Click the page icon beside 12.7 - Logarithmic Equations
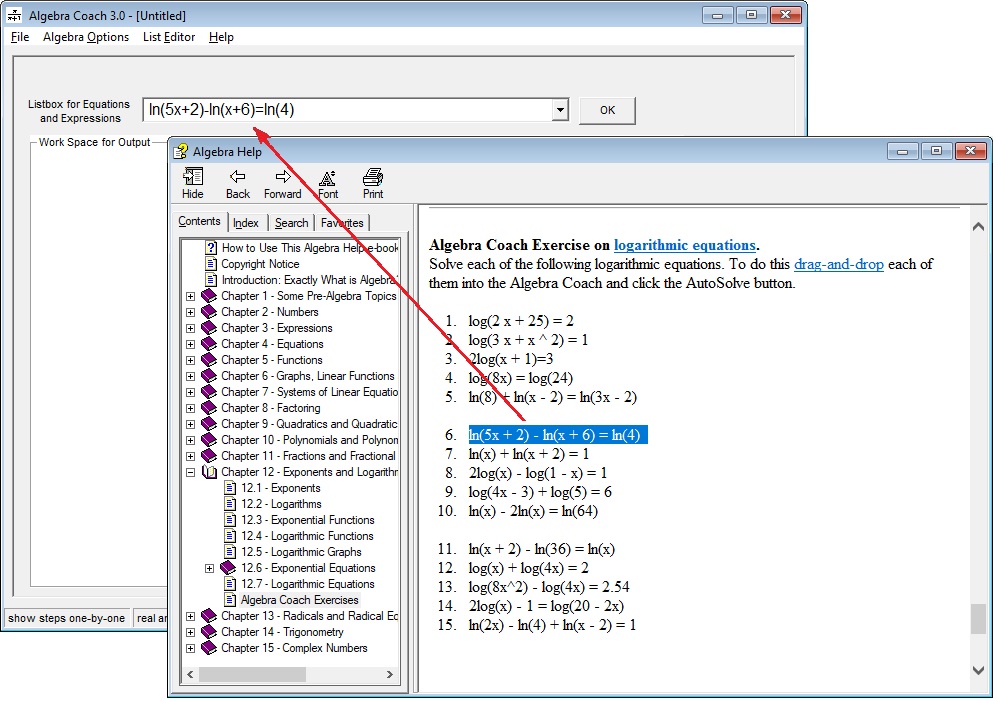The height and width of the screenshot is (701, 996). coord(231,584)
